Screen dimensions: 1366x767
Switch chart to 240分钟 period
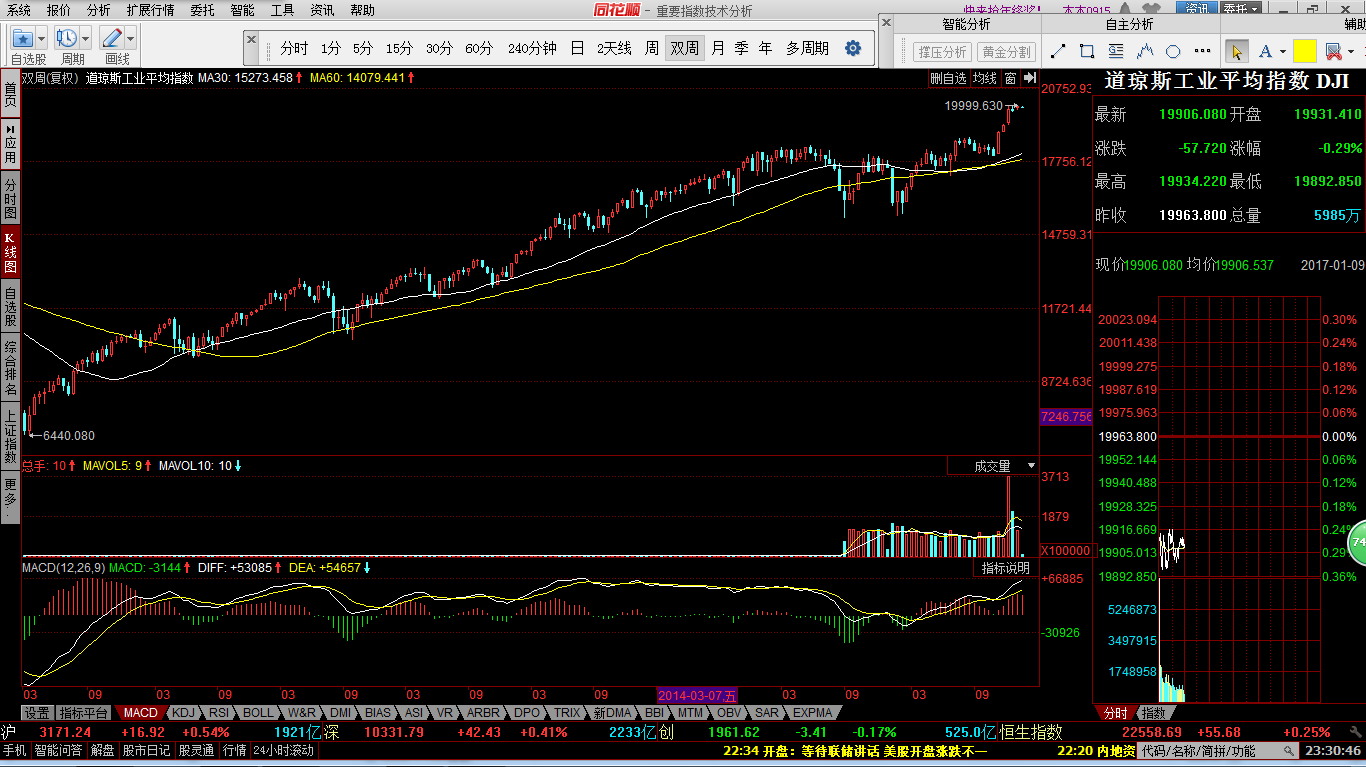tap(532, 48)
